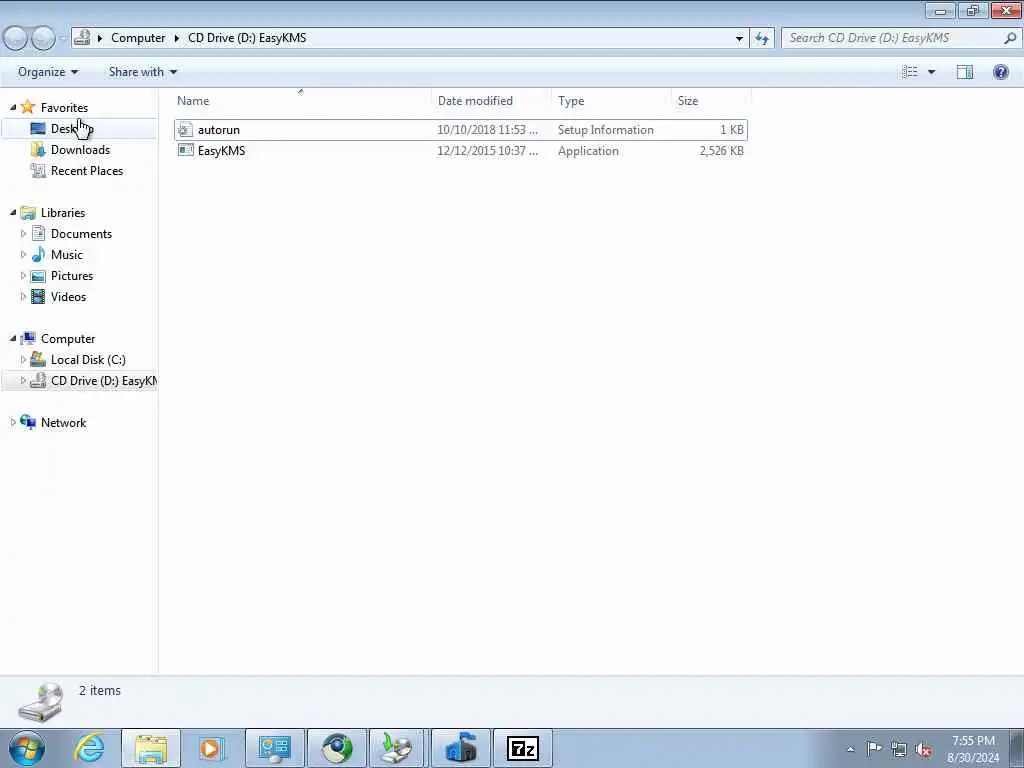This screenshot has width=1024, height=768.
Task: Open the Windows Start orb
Action: tap(27, 748)
